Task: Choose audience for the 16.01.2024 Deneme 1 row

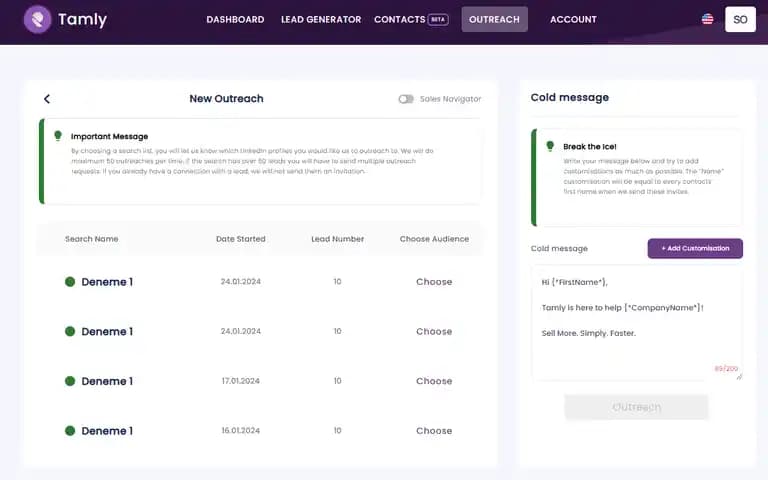Action: 434,431
